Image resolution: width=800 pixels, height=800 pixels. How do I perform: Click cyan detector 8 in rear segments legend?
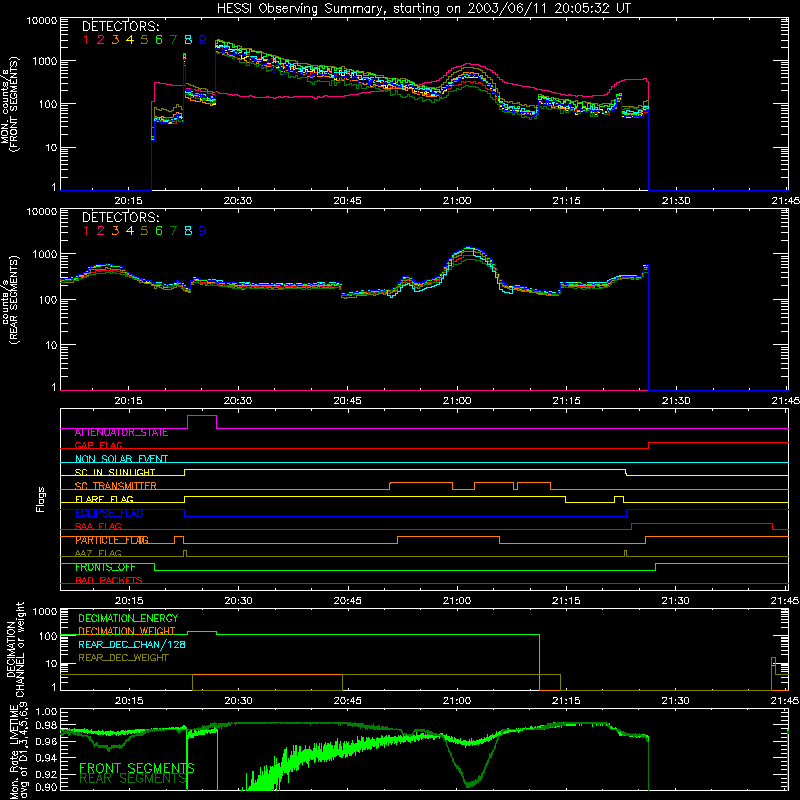[188, 231]
